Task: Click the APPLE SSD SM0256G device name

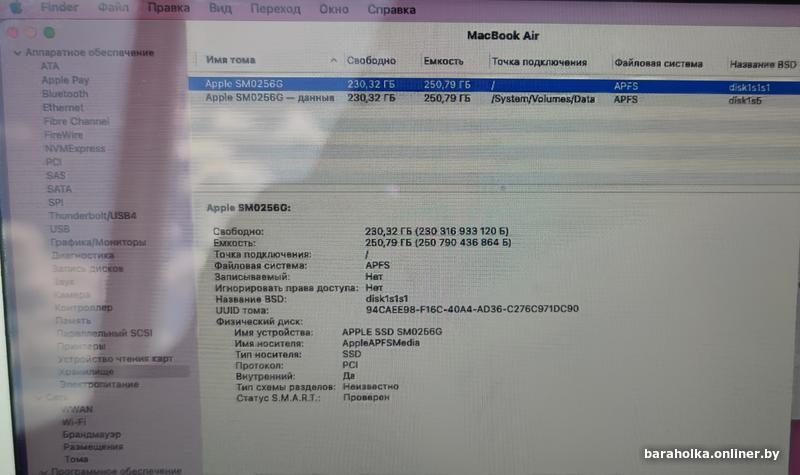Action: click(x=392, y=332)
